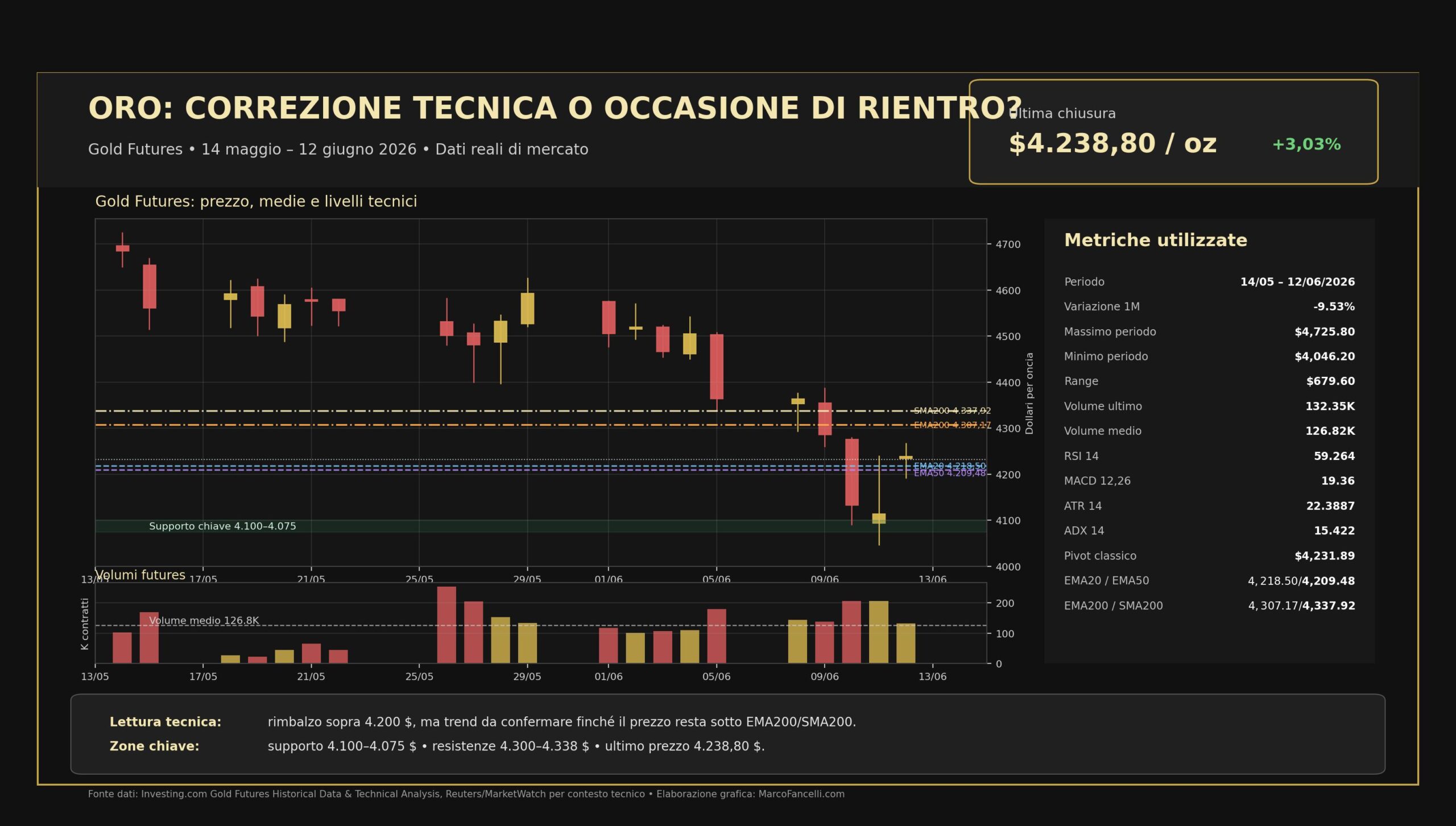The image size is (1456, 826).
Task: Click the main headline ORO: CORREZIONE TECNICA
Action: click(x=555, y=108)
